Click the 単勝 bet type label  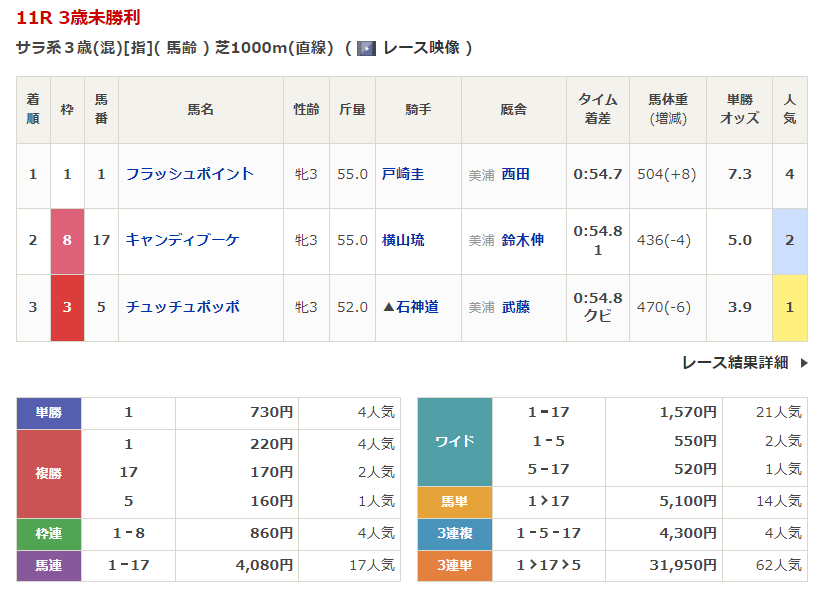pos(49,413)
